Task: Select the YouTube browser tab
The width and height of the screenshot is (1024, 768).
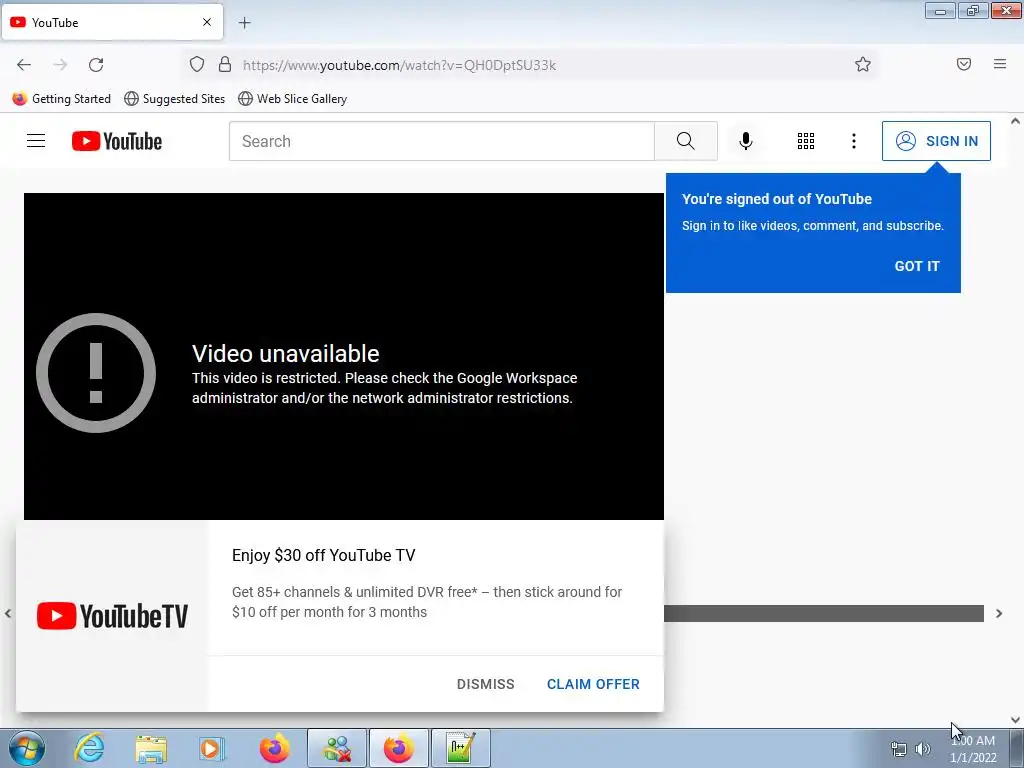Action: [113, 22]
